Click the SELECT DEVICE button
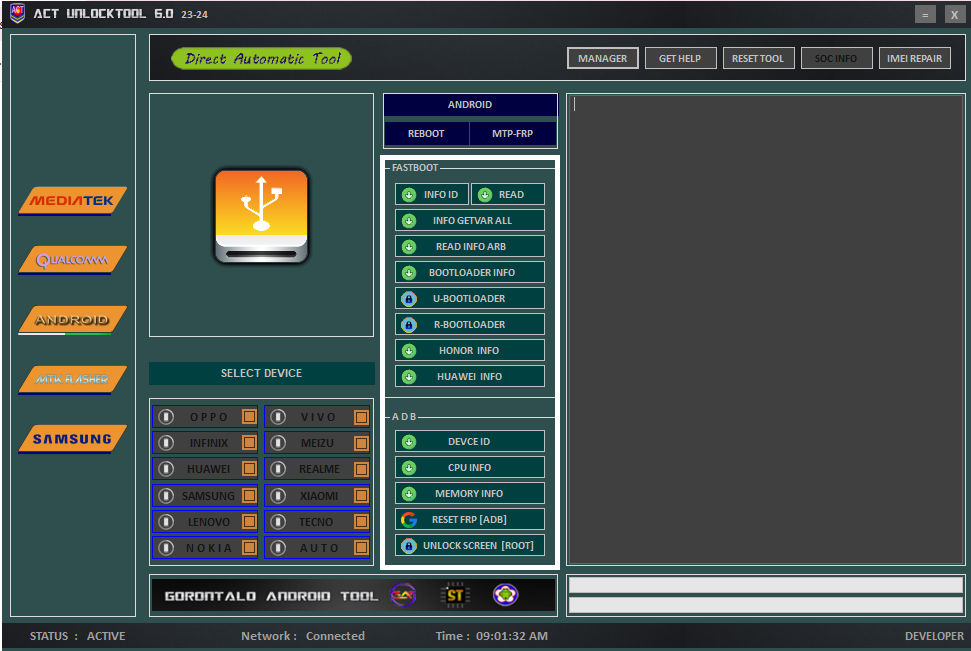The width and height of the screenshot is (971, 651). click(261, 373)
